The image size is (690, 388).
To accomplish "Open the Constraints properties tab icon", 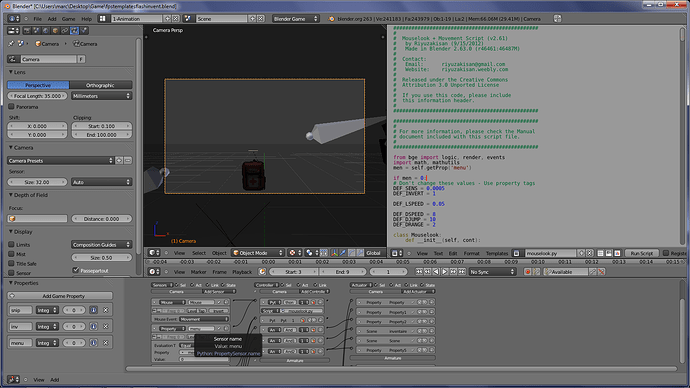I will tap(65, 31).
